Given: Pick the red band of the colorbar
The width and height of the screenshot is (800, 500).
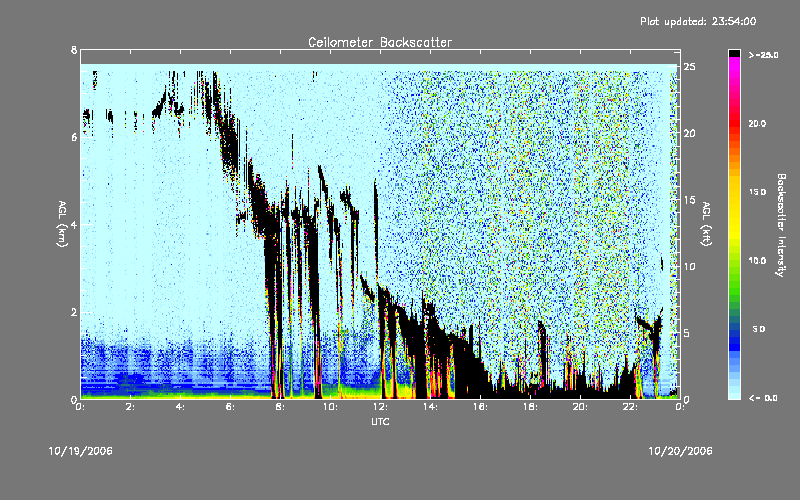Looking at the screenshot, I should pos(734,122).
